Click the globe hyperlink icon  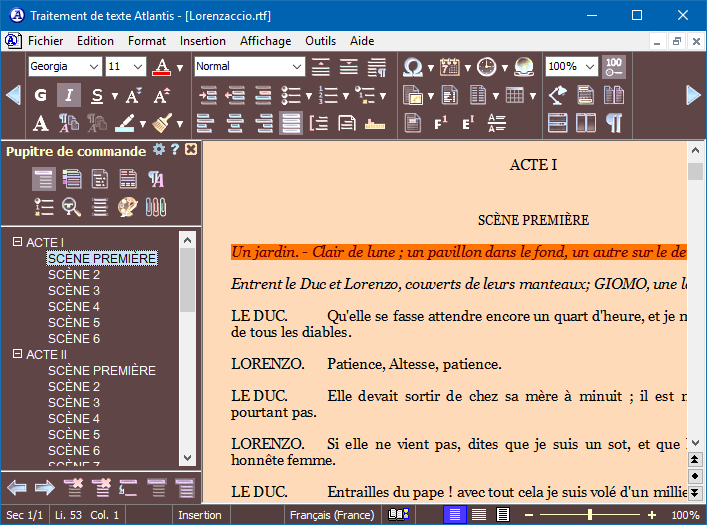pos(523,67)
